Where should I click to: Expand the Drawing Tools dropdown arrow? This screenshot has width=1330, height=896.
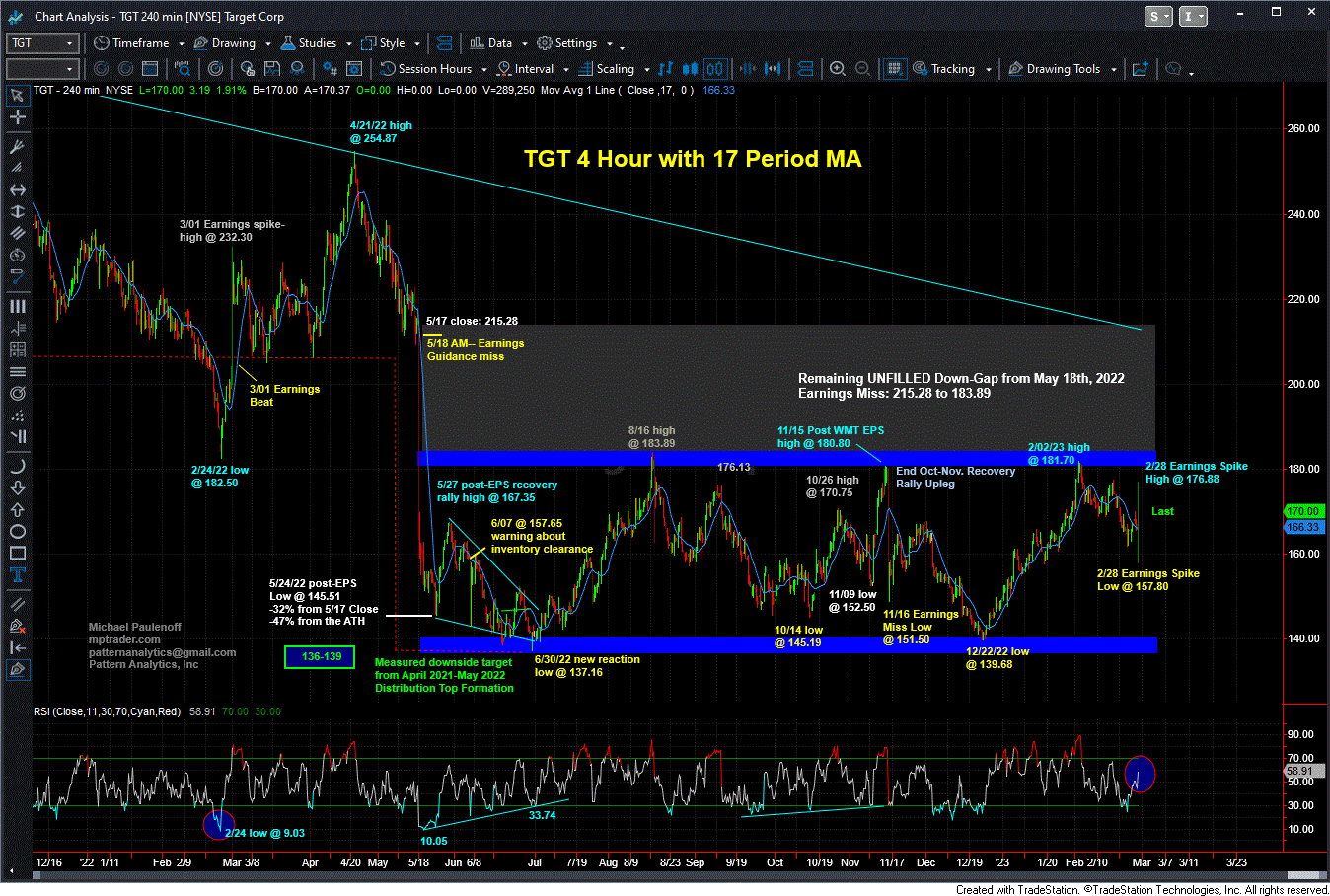pyautogui.click(x=1113, y=70)
